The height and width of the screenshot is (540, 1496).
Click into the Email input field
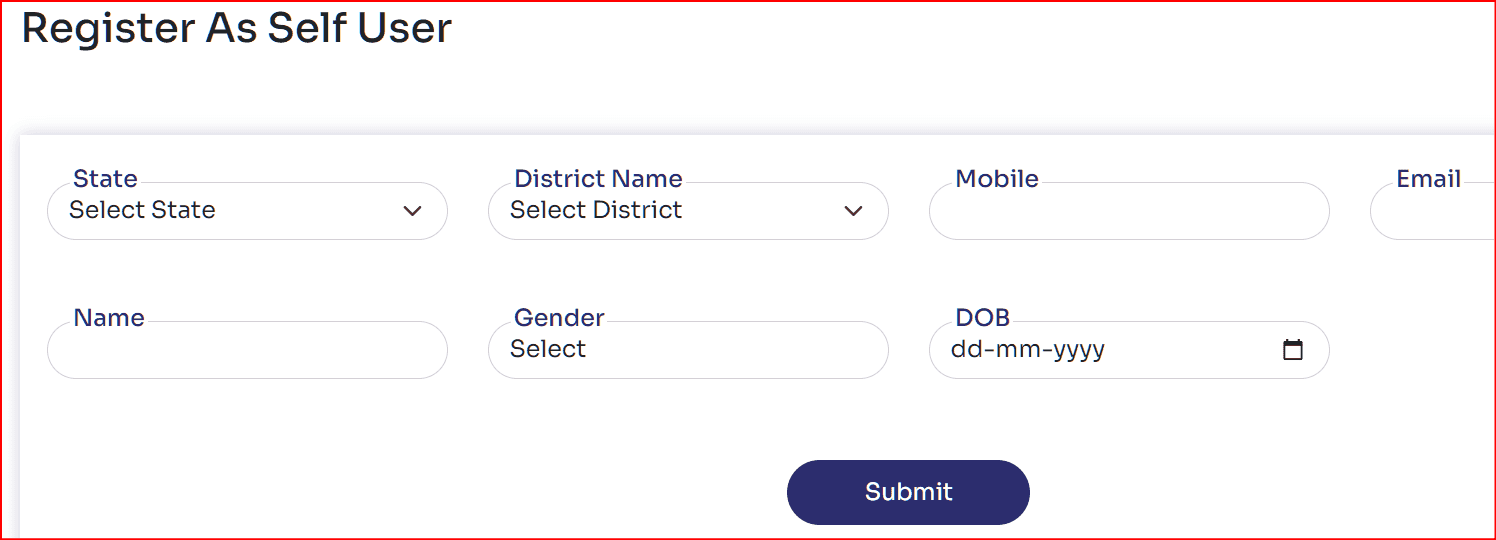pos(1433,211)
